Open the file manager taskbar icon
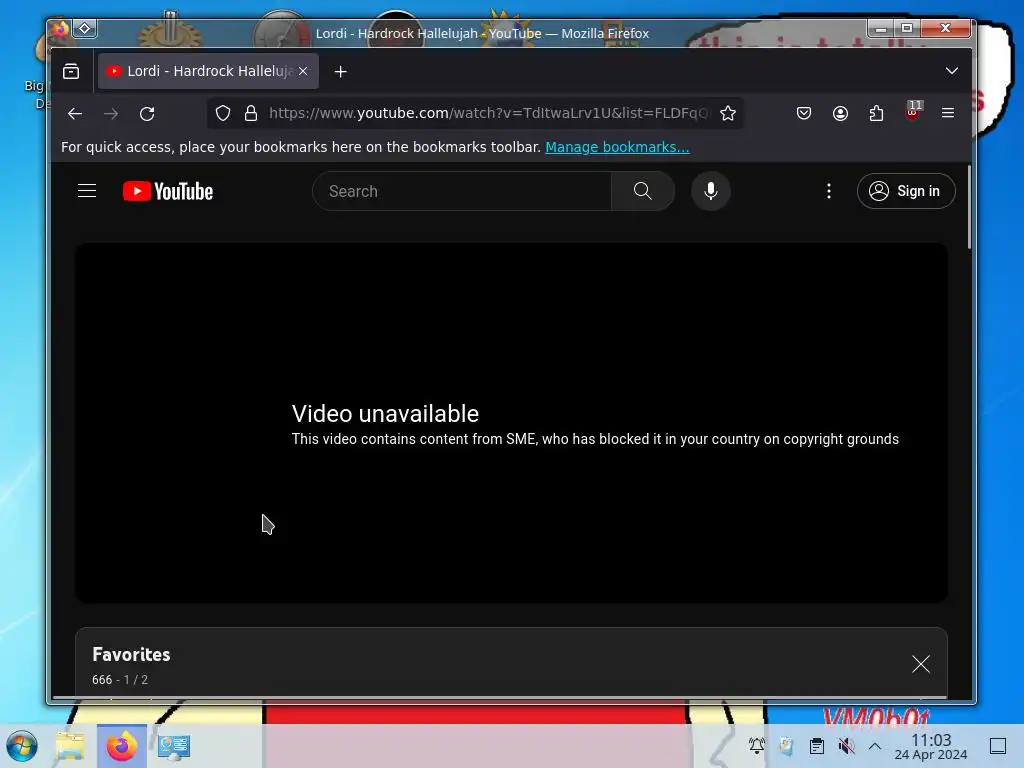Viewport: 1024px width, 768px height. click(70, 746)
